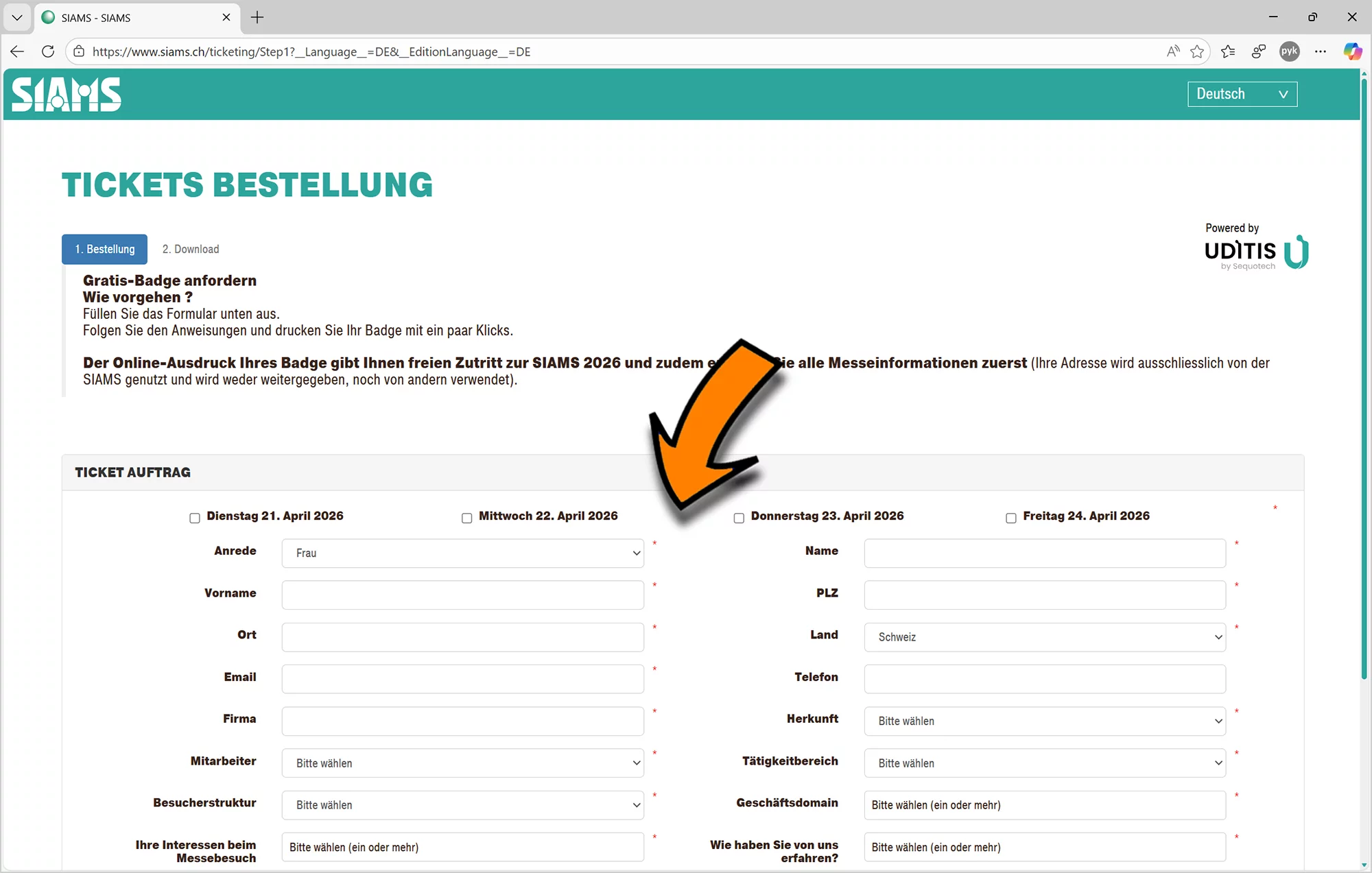The width and height of the screenshot is (1372, 873).
Task: Expand the Anrede dropdown showing Frau
Action: click(x=462, y=553)
